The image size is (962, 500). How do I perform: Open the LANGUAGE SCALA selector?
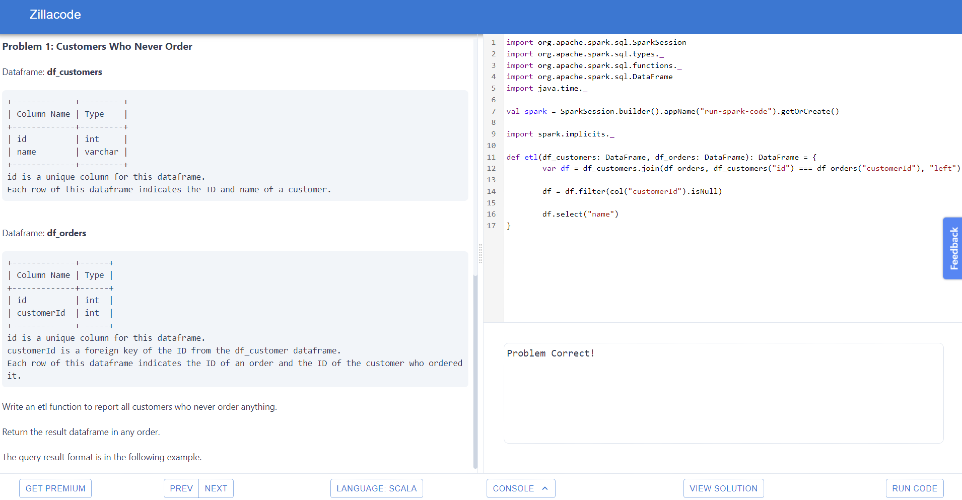tap(376, 488)
